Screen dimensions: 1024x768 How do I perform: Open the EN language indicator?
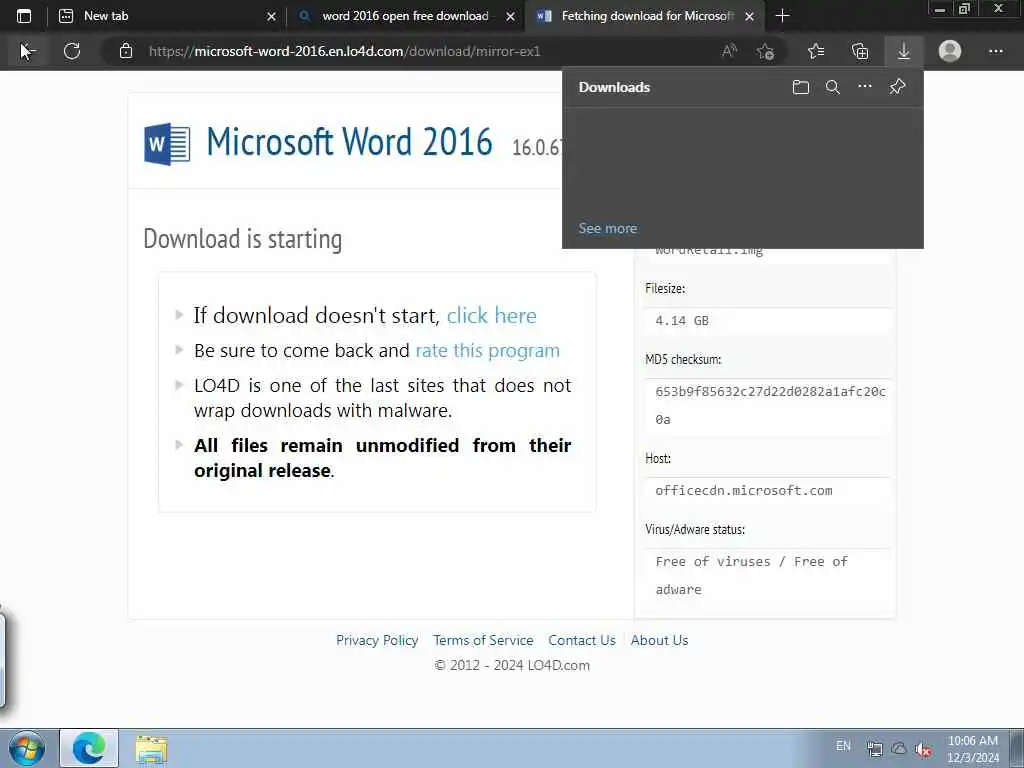[x=843, y=746]
